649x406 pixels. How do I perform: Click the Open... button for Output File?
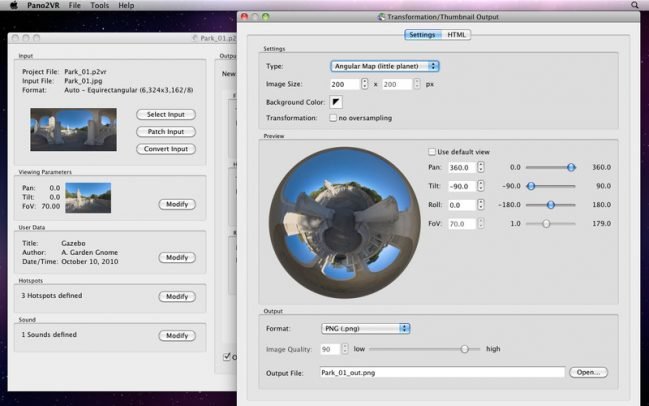[588, 372]
